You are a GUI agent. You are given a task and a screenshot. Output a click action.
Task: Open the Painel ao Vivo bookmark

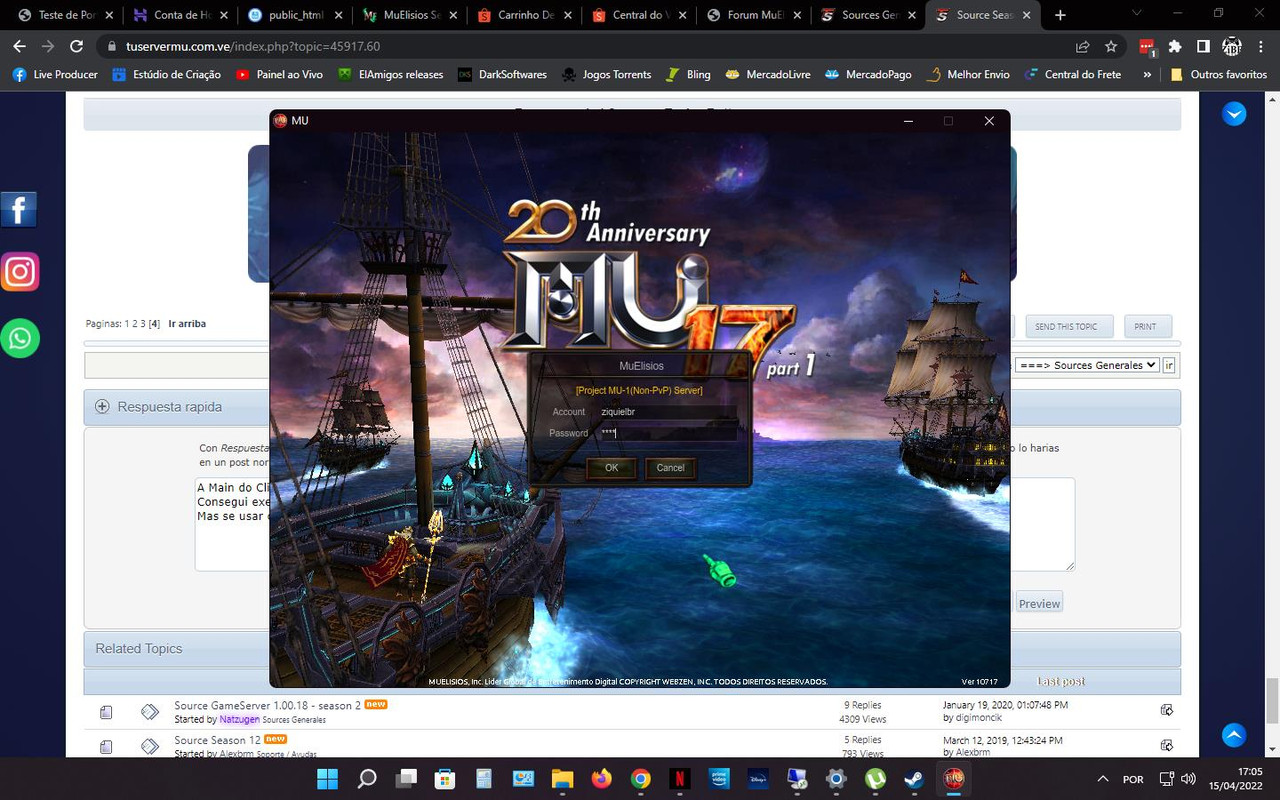click(279, 74)
